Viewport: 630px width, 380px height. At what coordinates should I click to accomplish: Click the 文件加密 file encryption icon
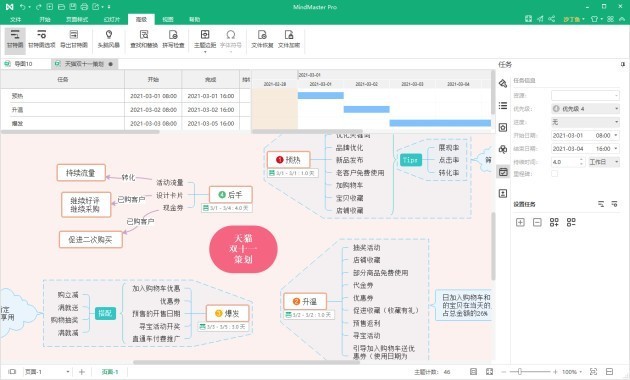tap(289, 39)
